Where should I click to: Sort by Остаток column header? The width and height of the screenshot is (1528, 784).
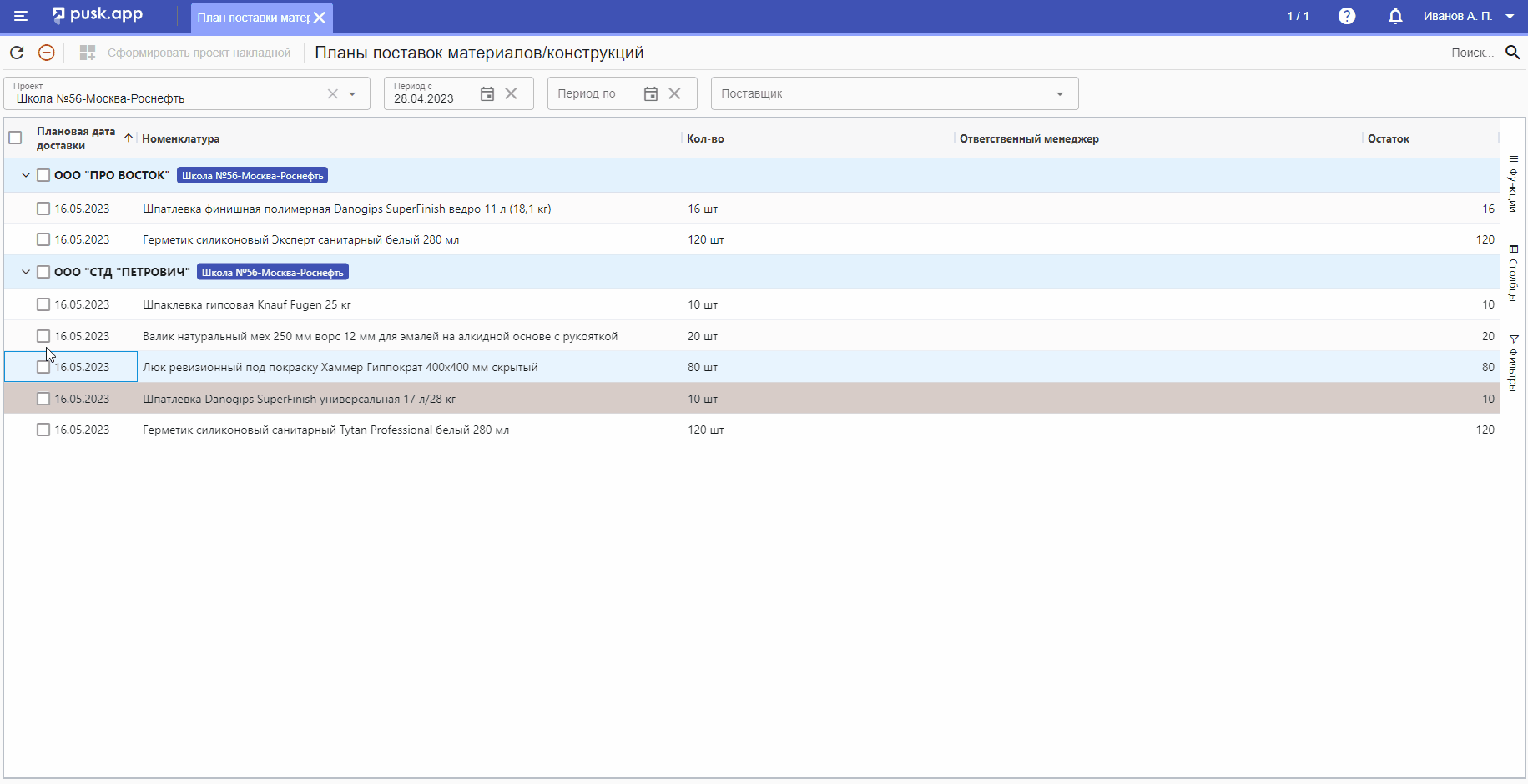pos(1389,138)
